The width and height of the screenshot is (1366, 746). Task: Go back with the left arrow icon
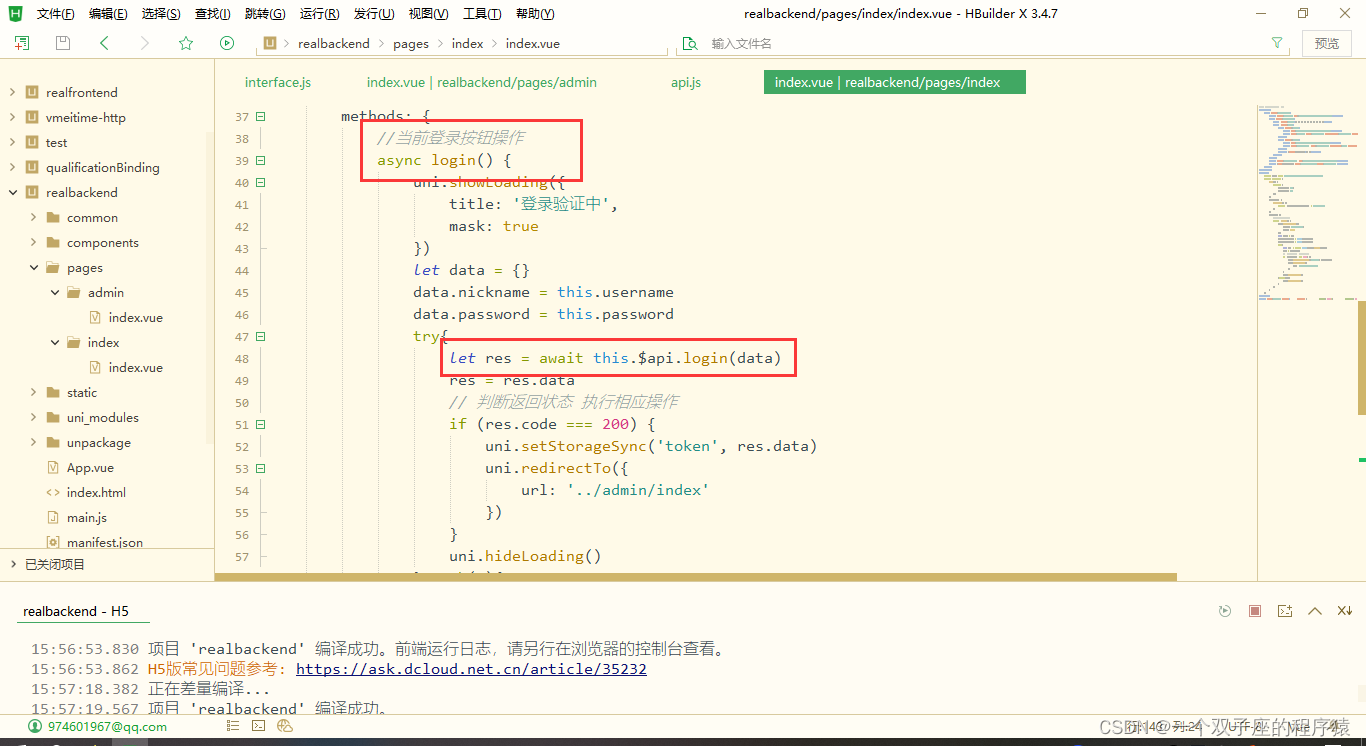coord(104,43)
